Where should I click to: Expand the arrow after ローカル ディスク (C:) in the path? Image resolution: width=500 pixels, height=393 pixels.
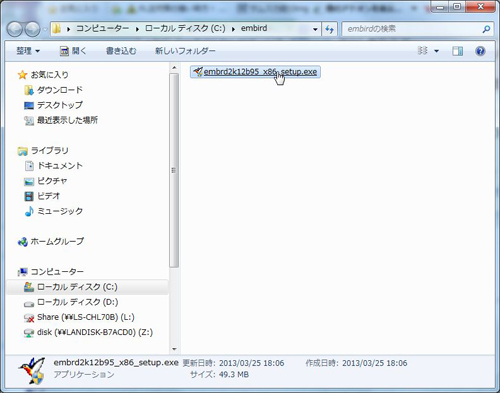[233, 29]
